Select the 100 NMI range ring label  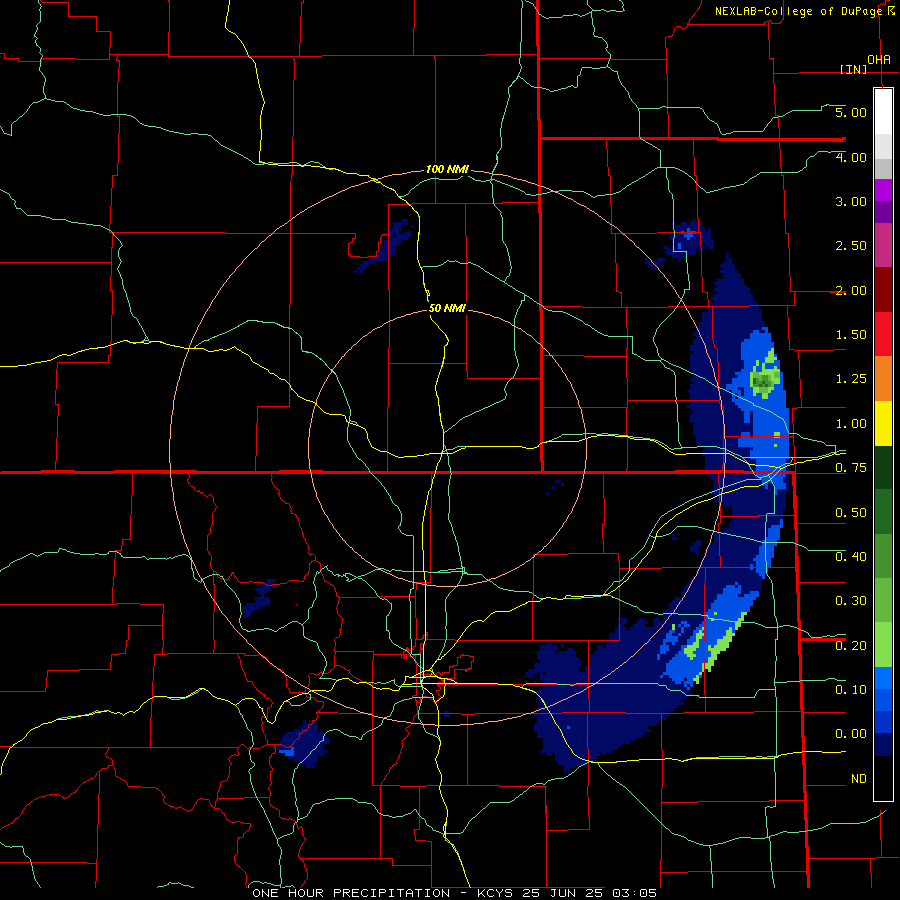click(447, 169)
